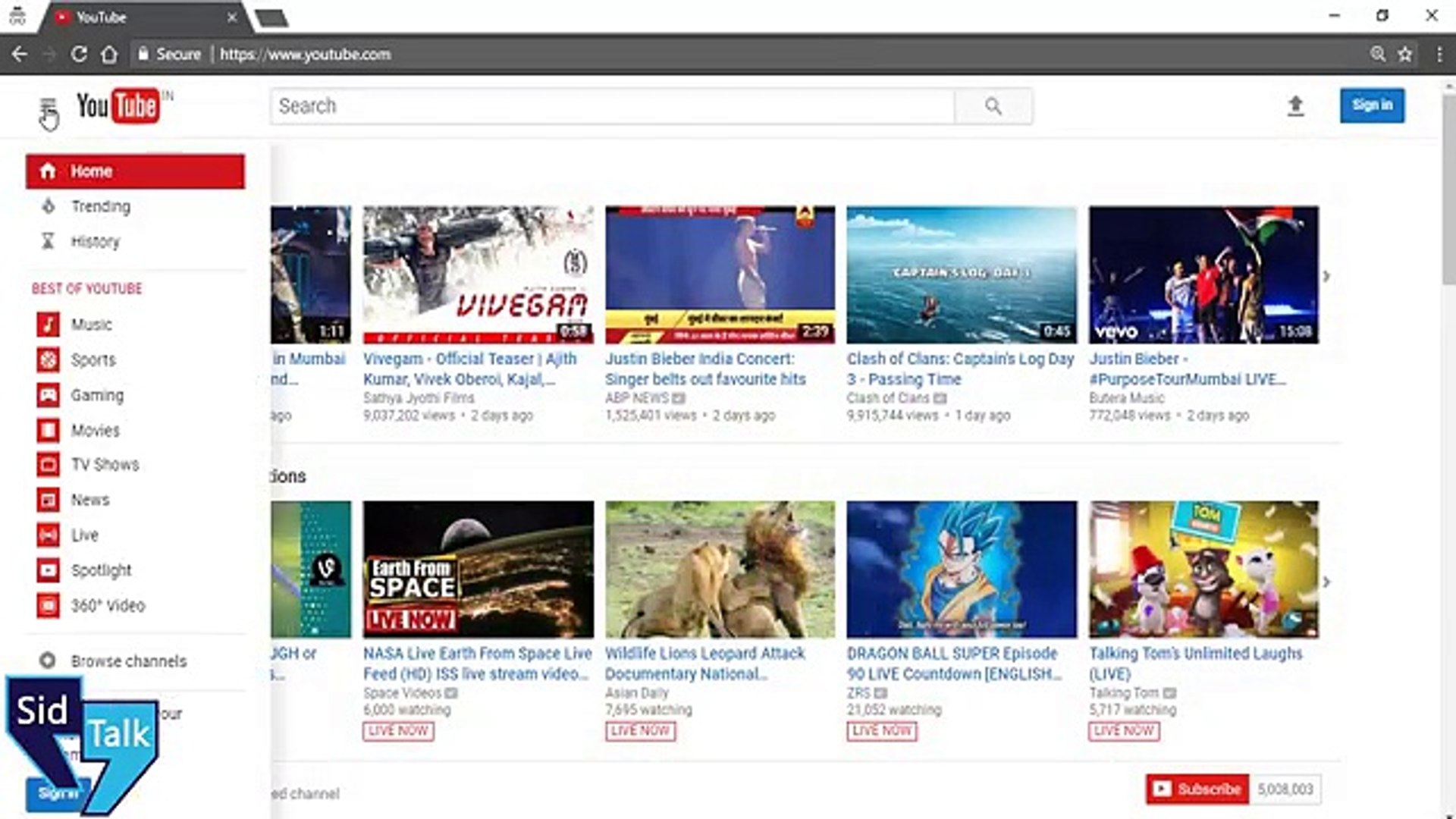1456x819 pixels.
Task: Open Music category icon
Action: pos(48,325)
